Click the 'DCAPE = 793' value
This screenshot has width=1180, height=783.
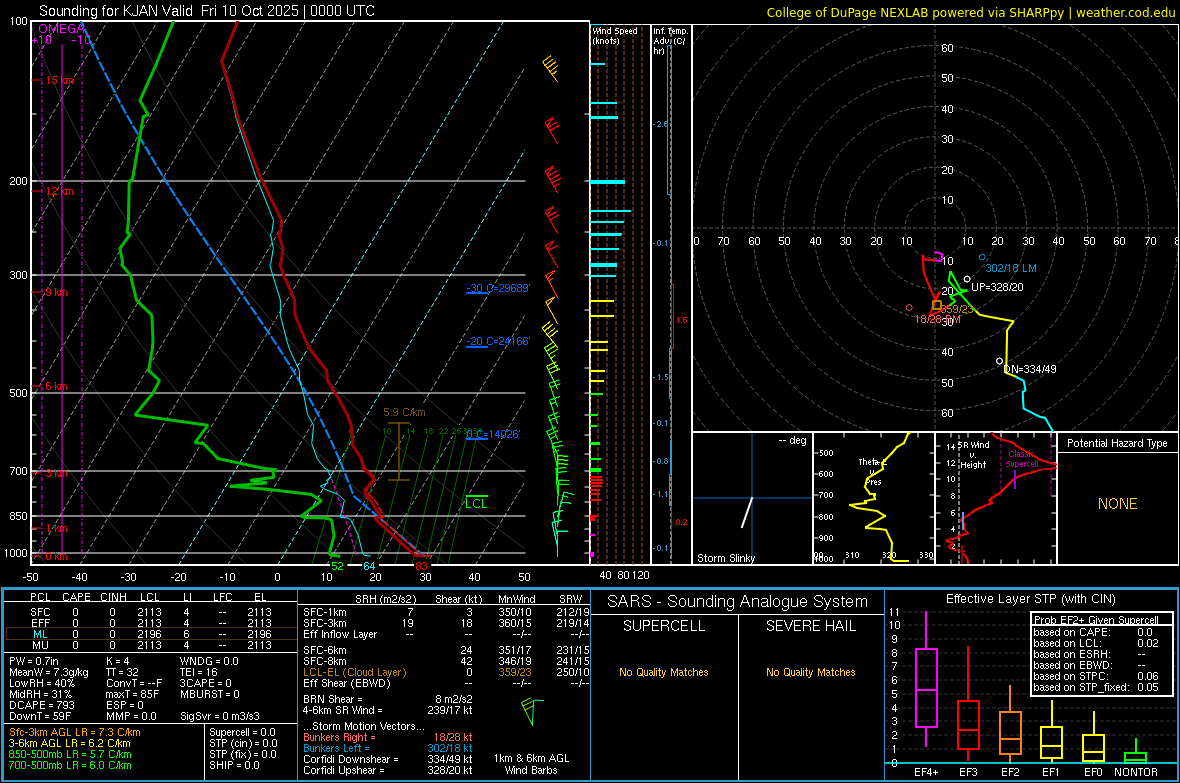click(41, 705)
